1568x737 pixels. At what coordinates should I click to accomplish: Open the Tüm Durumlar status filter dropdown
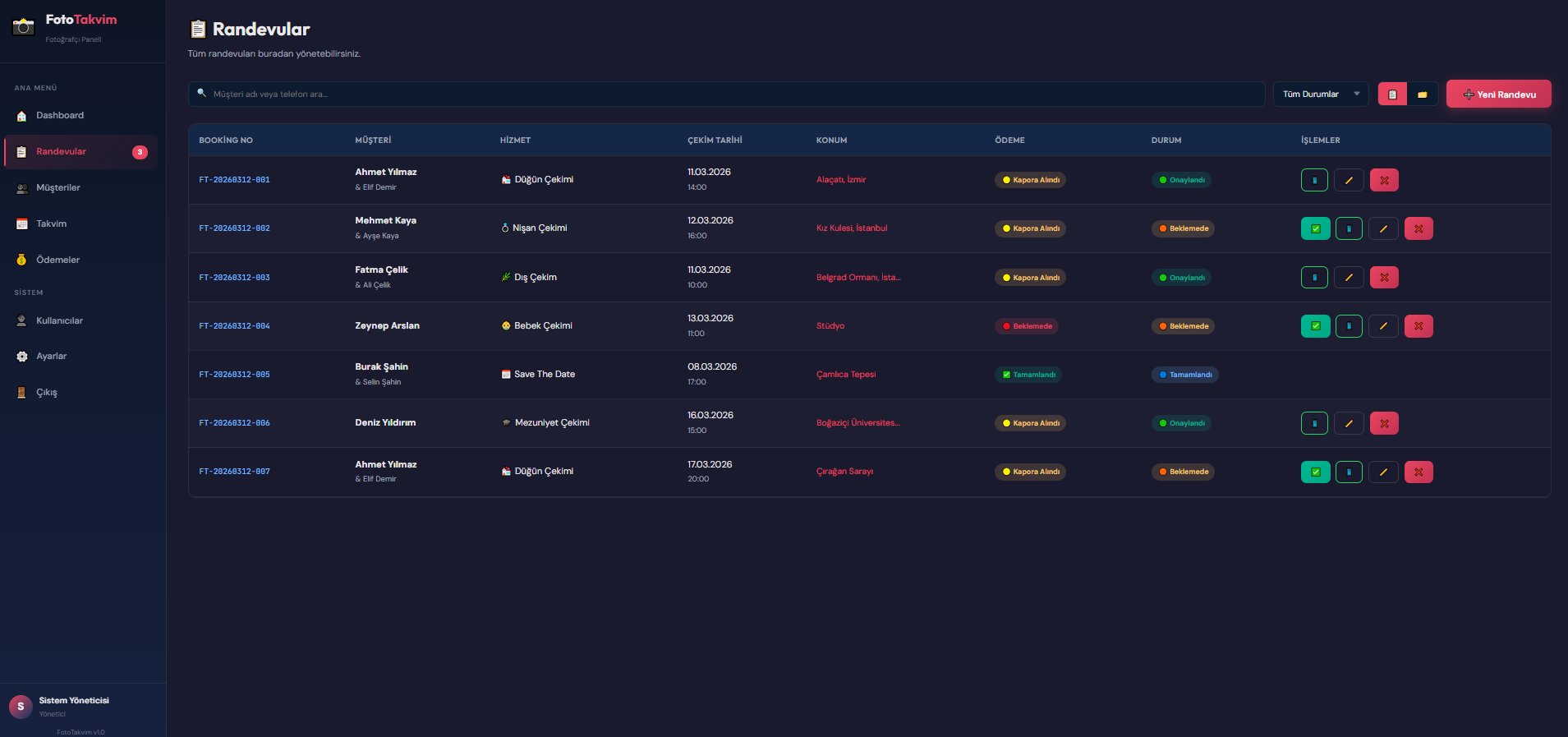click(x=1320, y=94)
